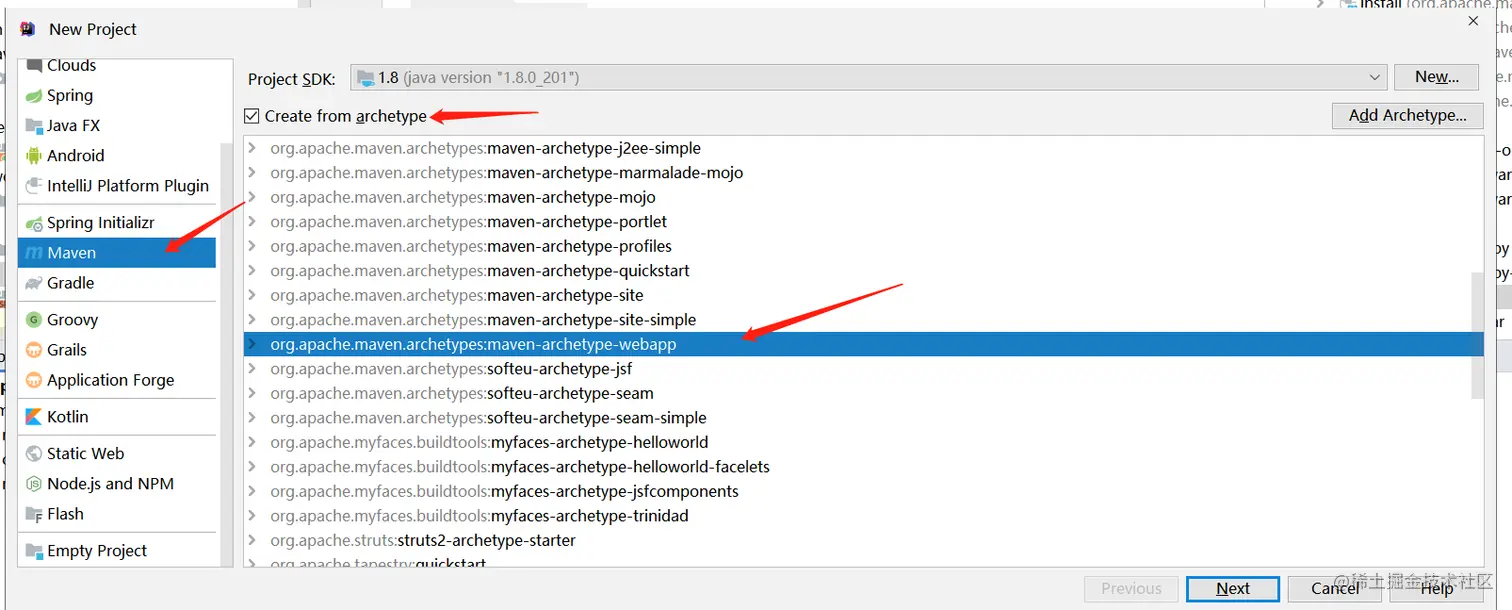Select softeu-archetype-seam archetype
This screenshot has width=1512, height=610.
click(864, 393)
